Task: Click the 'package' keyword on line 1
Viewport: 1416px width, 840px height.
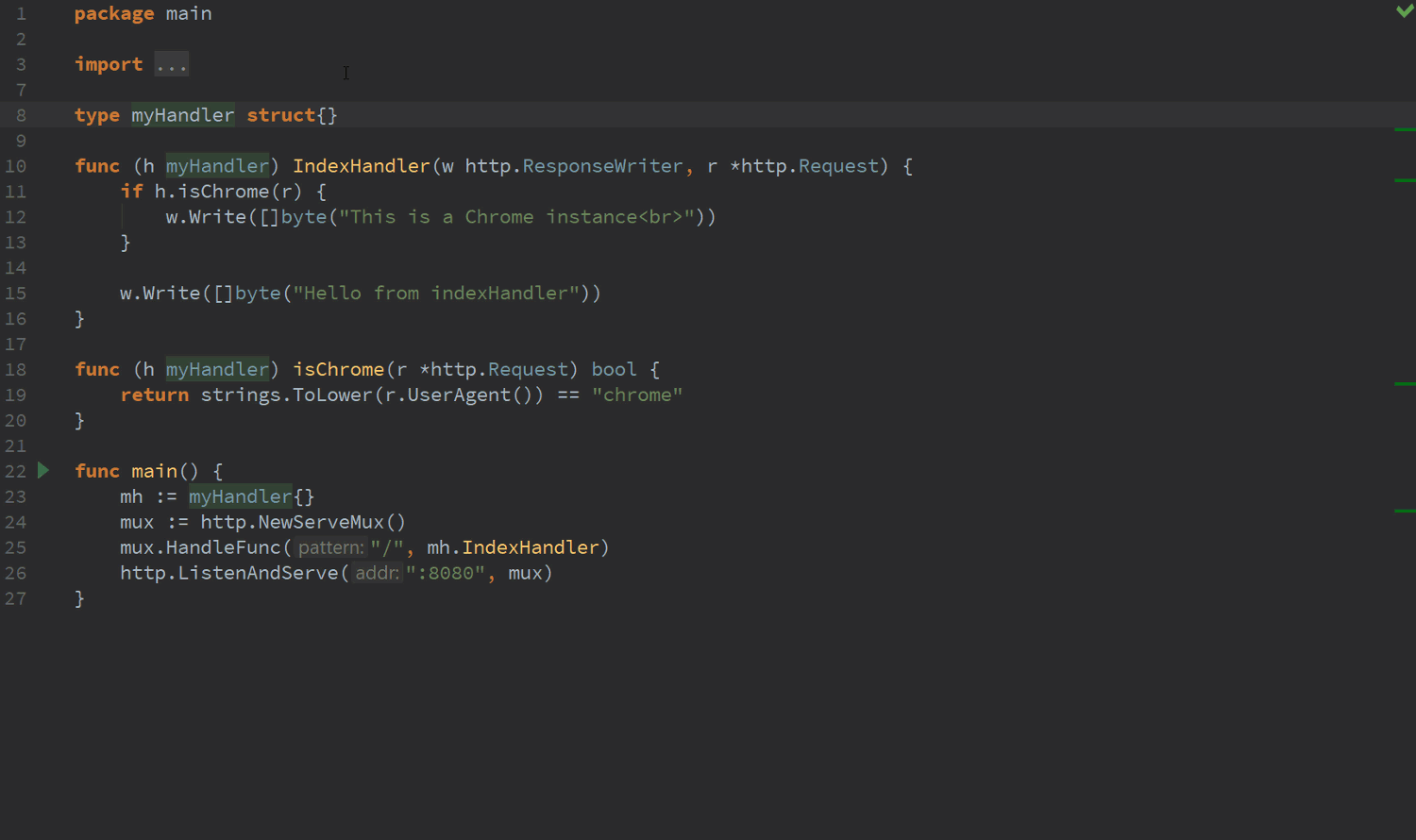Action: click(x=114, y=13)
